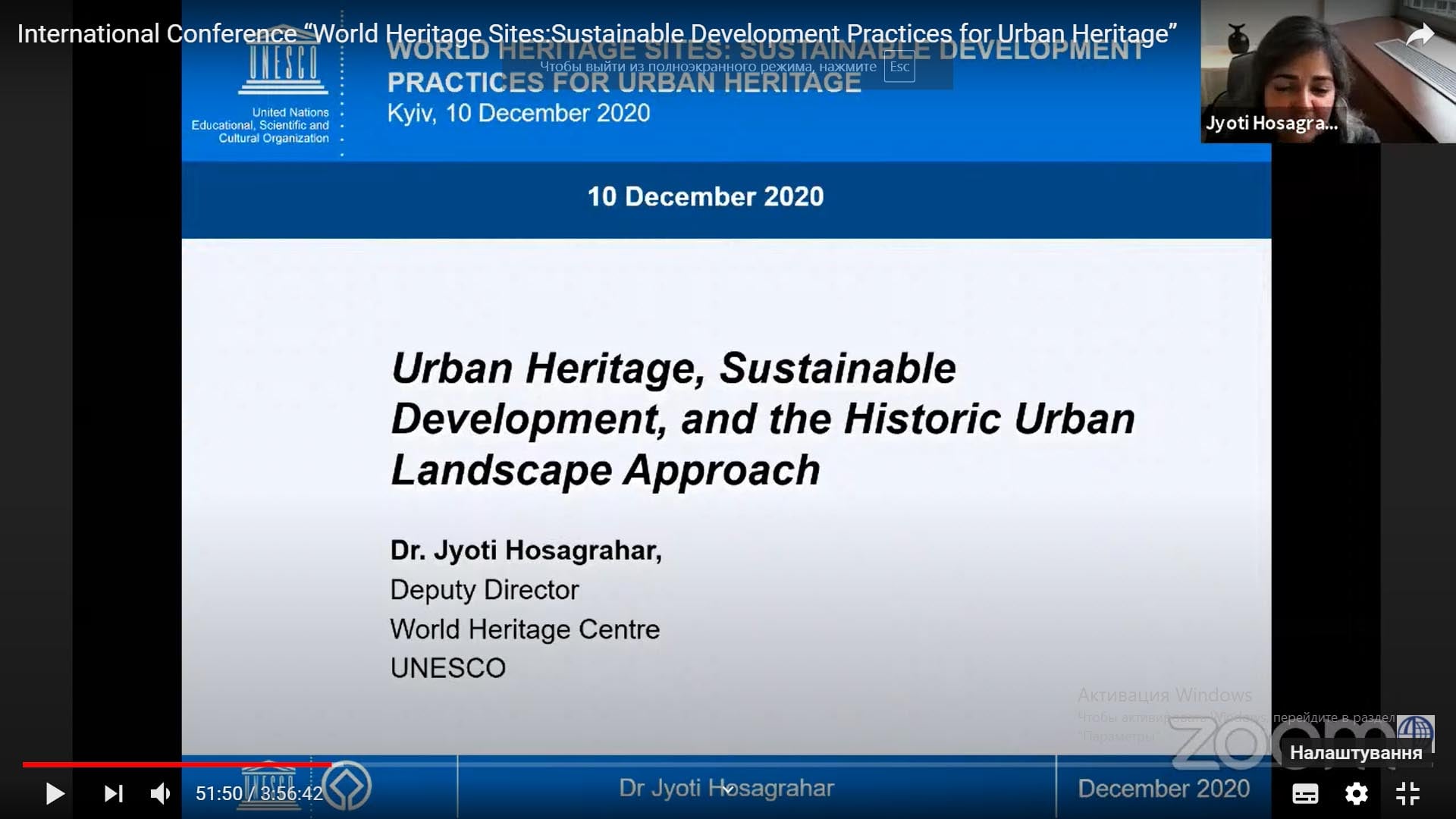Expand the more videos chevron at bottom
1456x819 pixels.
pos(727,789)
